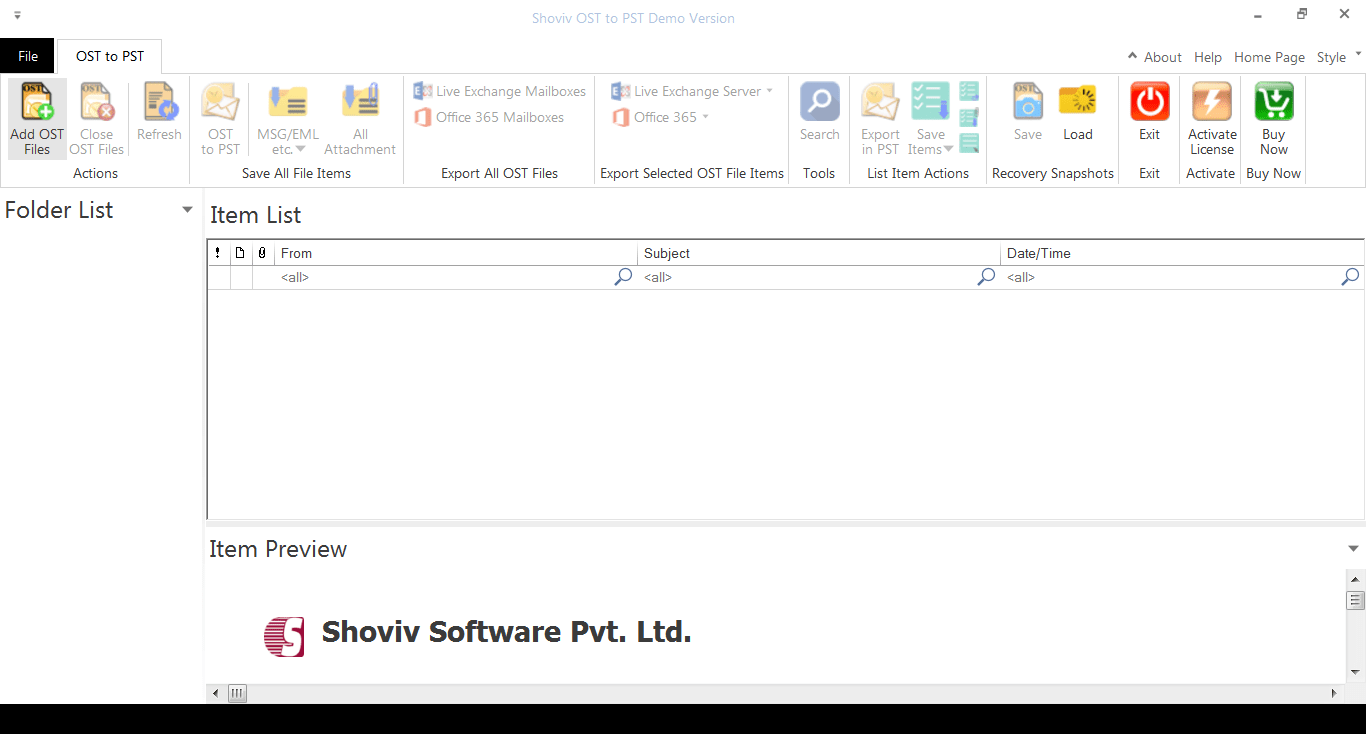The height and width of the screenshot is (734, 1366).
Task: Click the attachment paperclip column header
Action: coord(262,253)
